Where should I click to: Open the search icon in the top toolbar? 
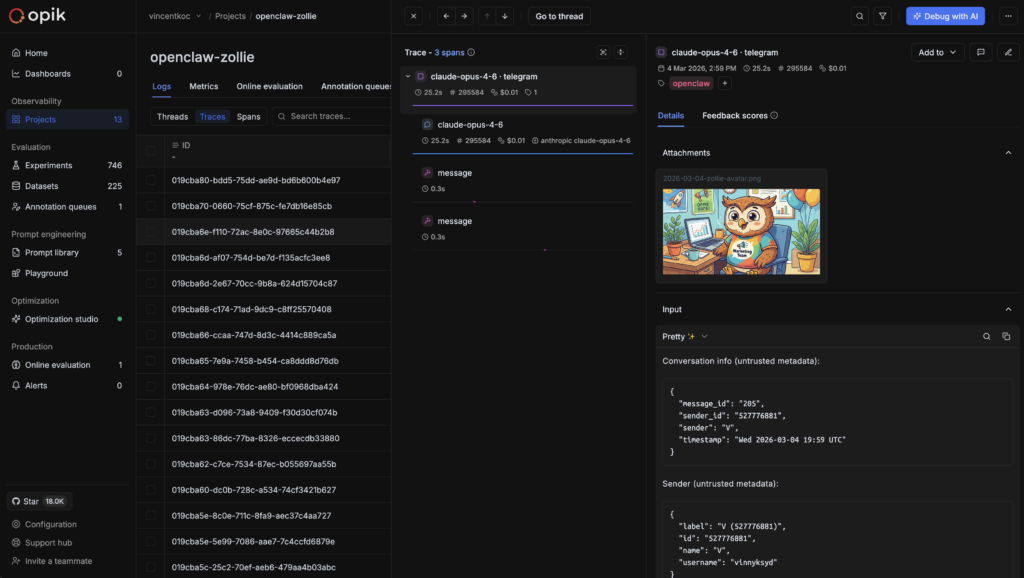[x=860, y=16]
